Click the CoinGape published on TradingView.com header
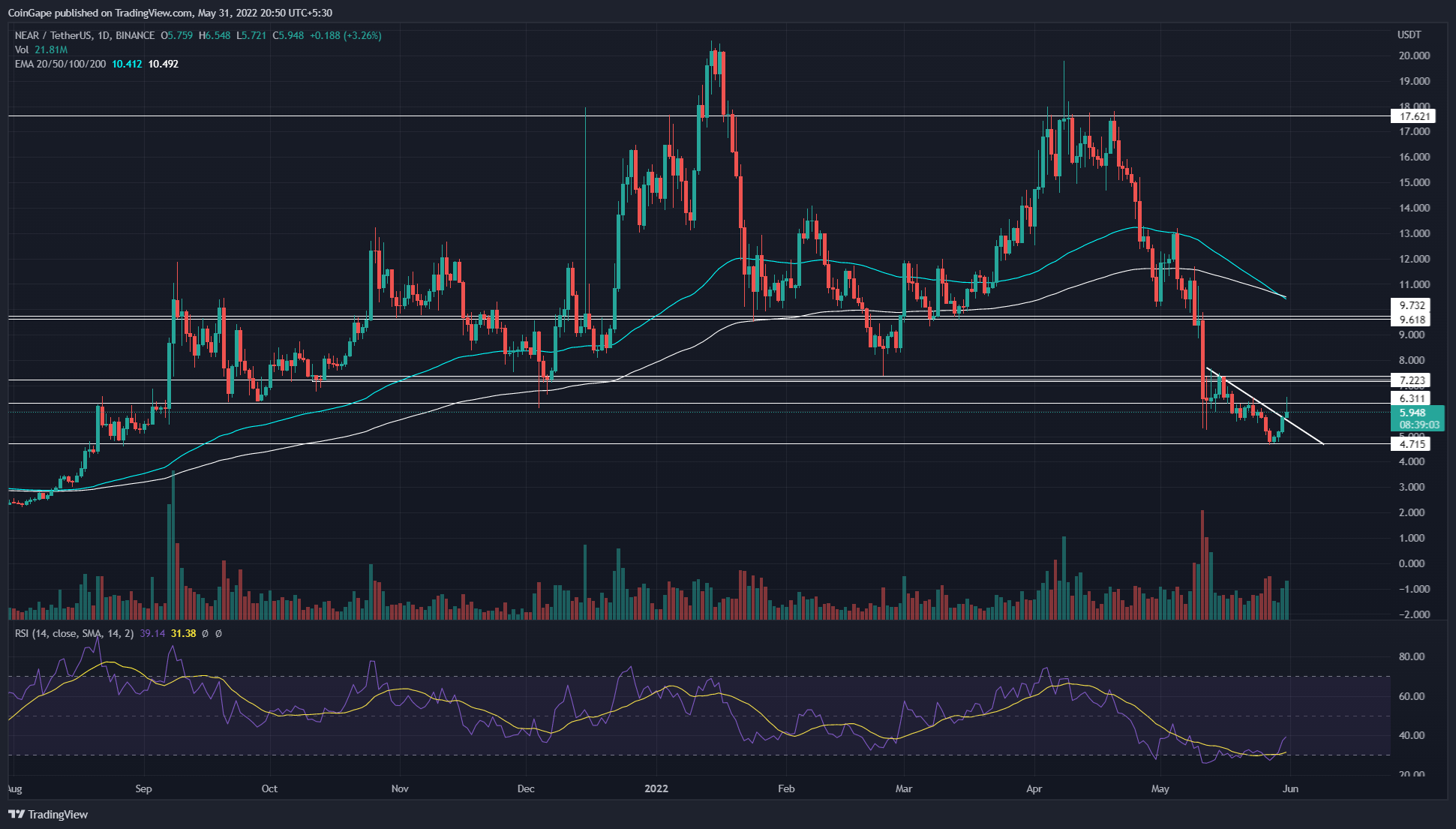The image size is (1456, 829). 170,13
